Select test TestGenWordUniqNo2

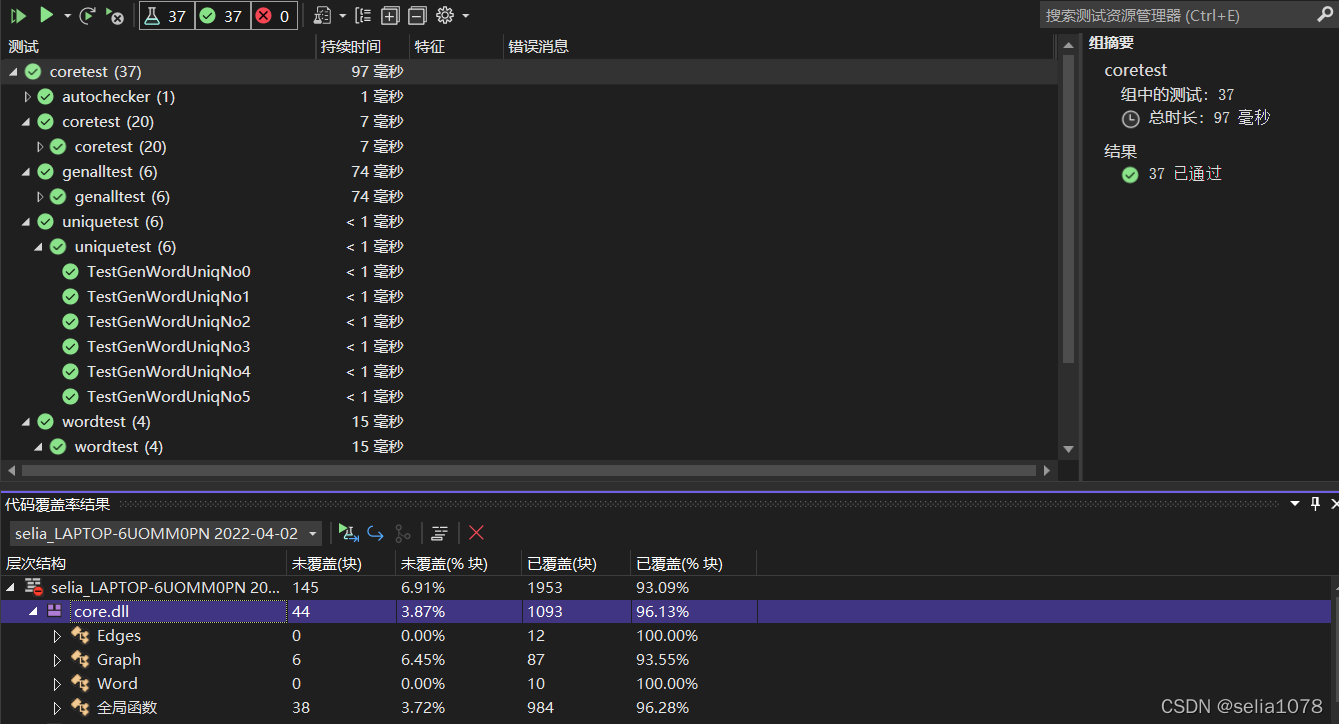click(x=528, y=322)
